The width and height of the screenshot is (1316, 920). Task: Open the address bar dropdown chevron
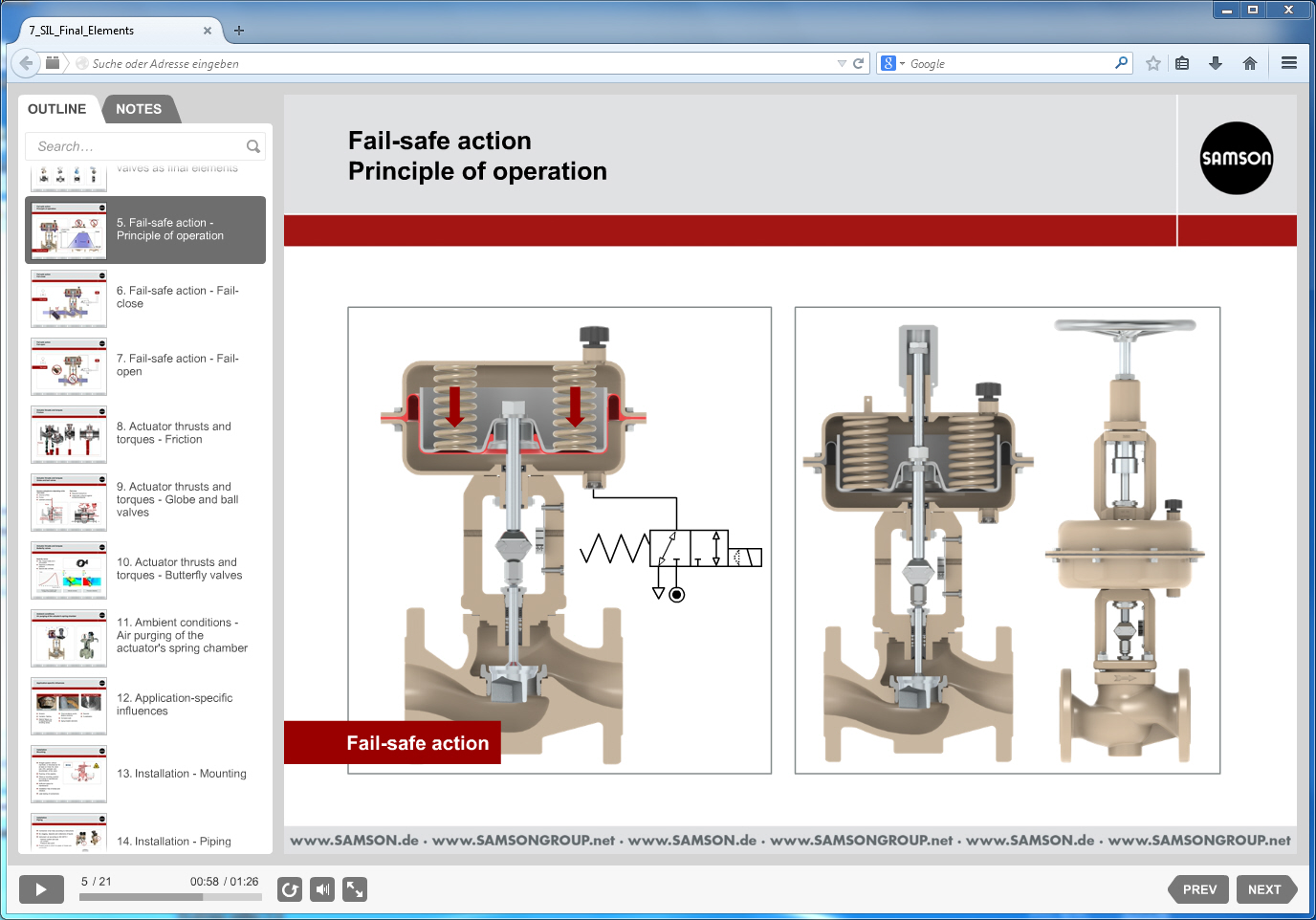tap(840, 63)
